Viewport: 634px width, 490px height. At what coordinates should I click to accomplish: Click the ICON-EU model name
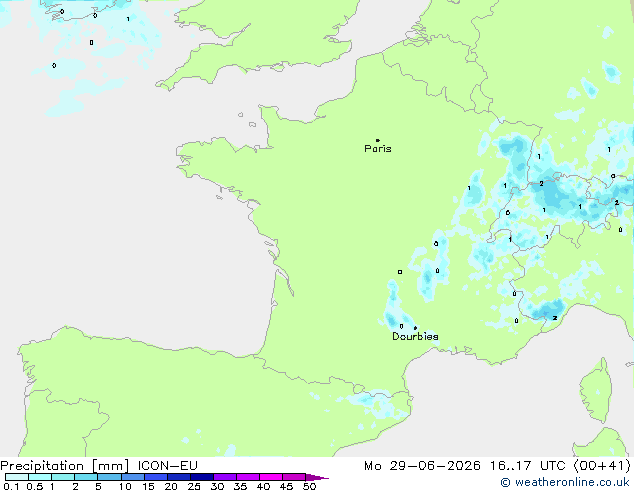(167, 466)
